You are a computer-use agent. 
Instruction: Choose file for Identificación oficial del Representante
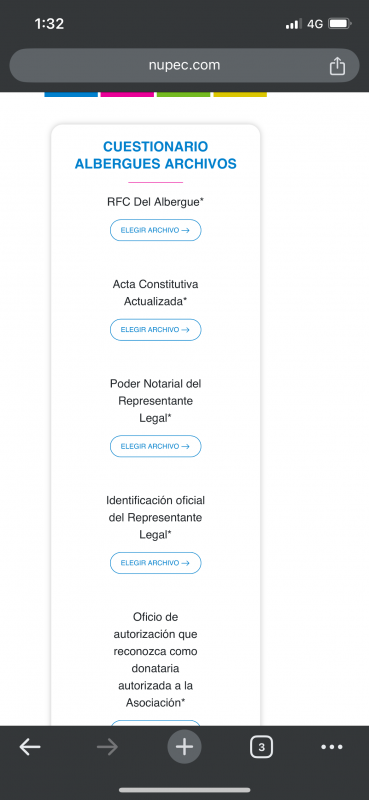(156, 563)
